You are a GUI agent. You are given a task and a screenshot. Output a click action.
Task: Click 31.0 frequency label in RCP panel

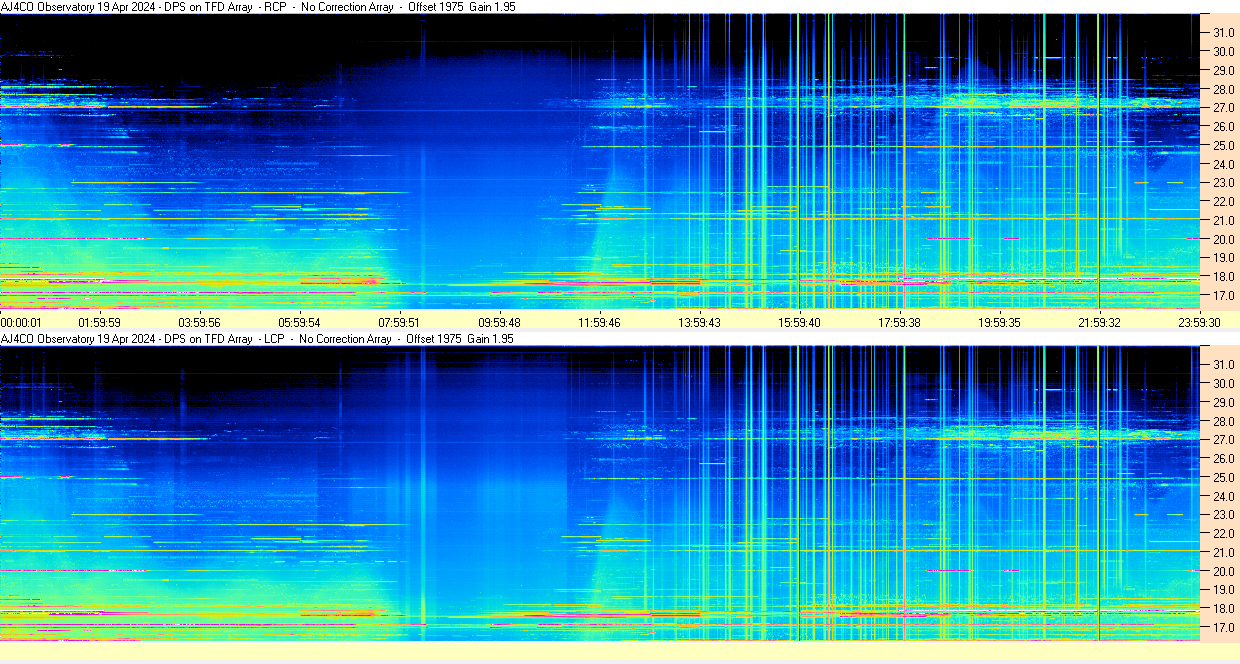(x=1224, y=32)
